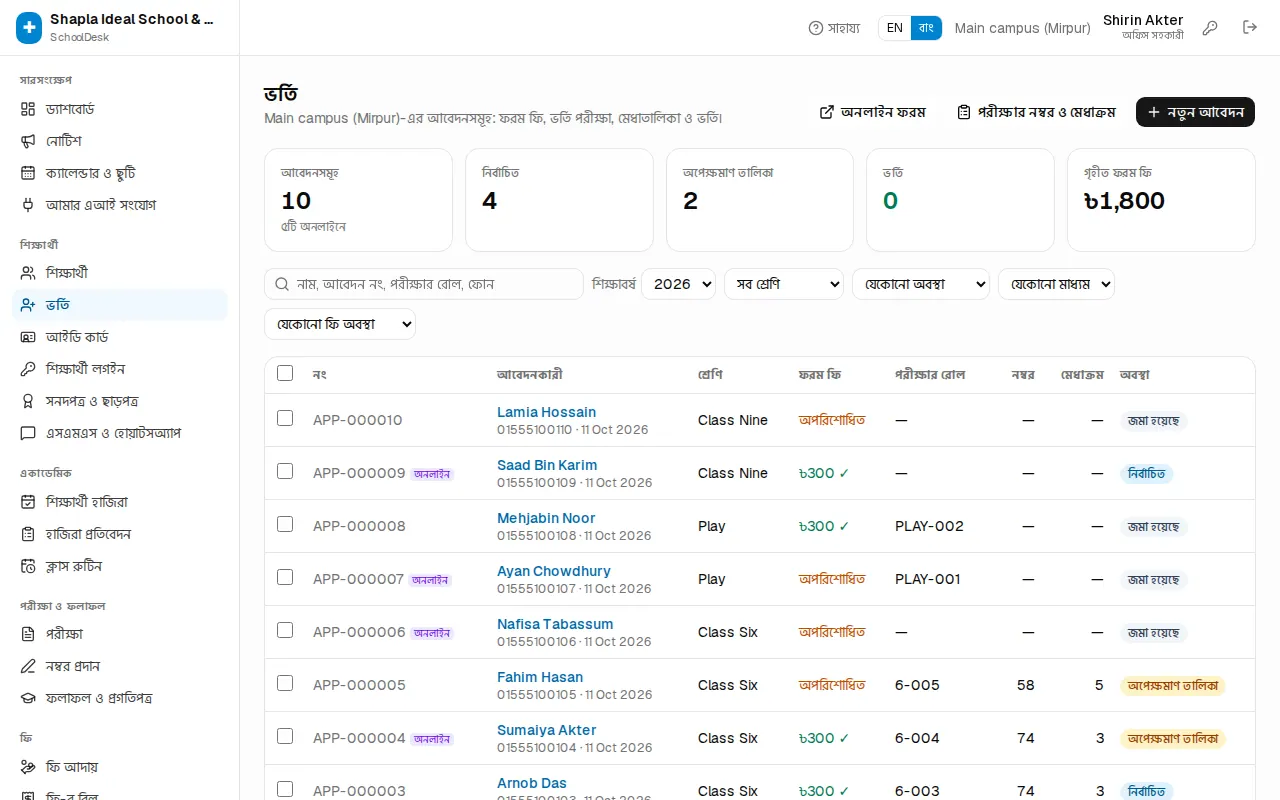Open শিক্ষার্থী লগইন key icon in sidebar
The width and height of the screenshot is (1280, 800).
[28, 369]
